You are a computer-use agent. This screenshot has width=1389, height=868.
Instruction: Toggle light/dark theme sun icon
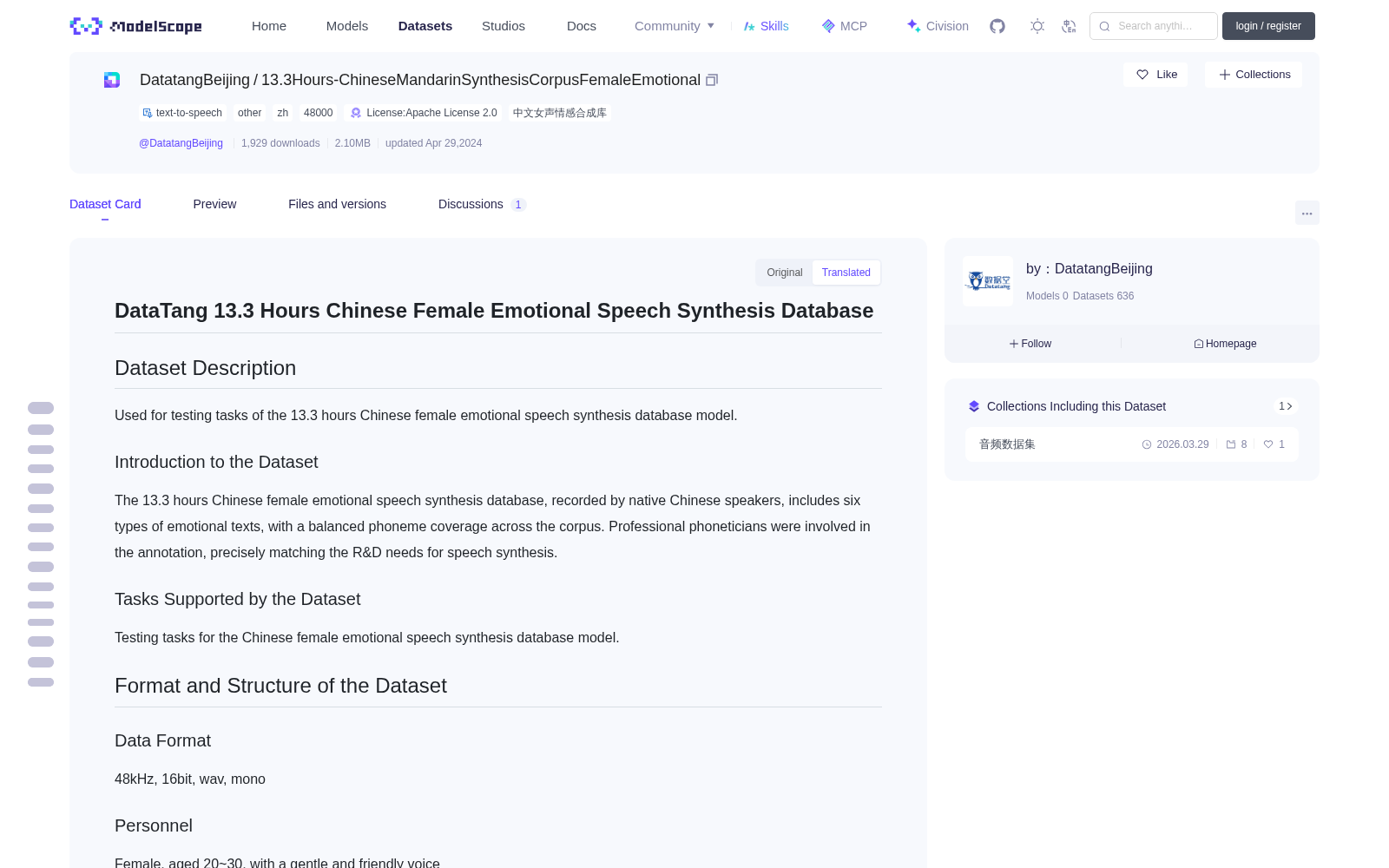[x=1037, y=26]
